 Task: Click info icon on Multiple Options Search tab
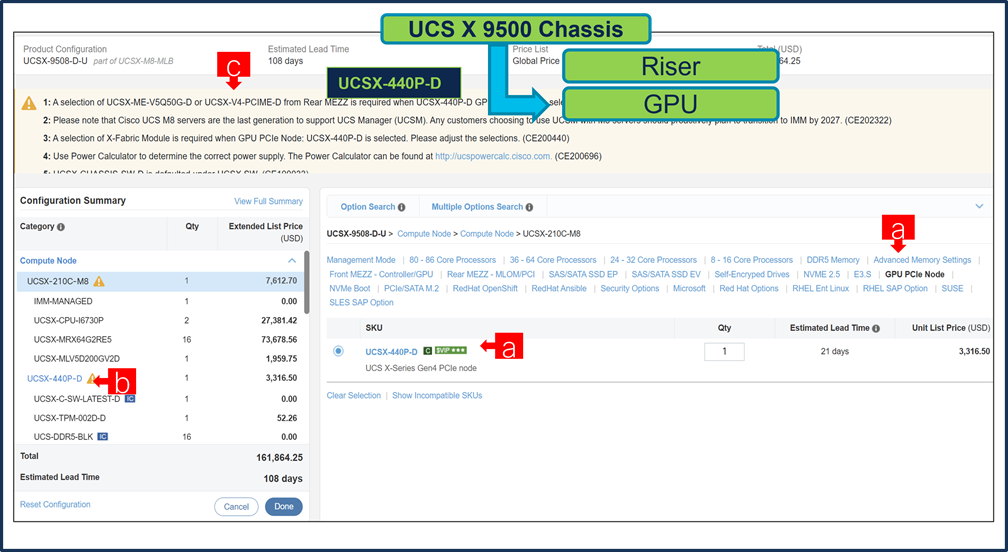click(529, 207)
